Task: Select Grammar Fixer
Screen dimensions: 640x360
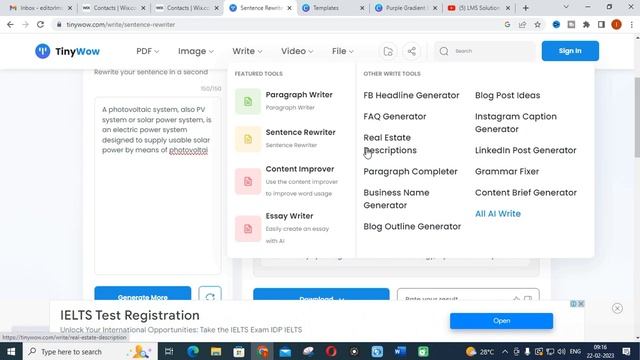Action: point(507,171)
